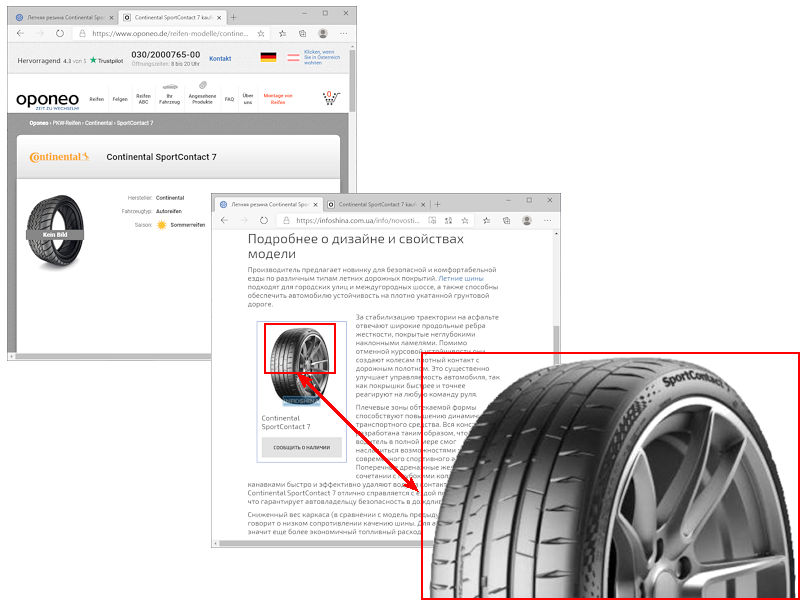
Task: Close the Летняя резина tab in oponeo window
Action: pos(112,17)
